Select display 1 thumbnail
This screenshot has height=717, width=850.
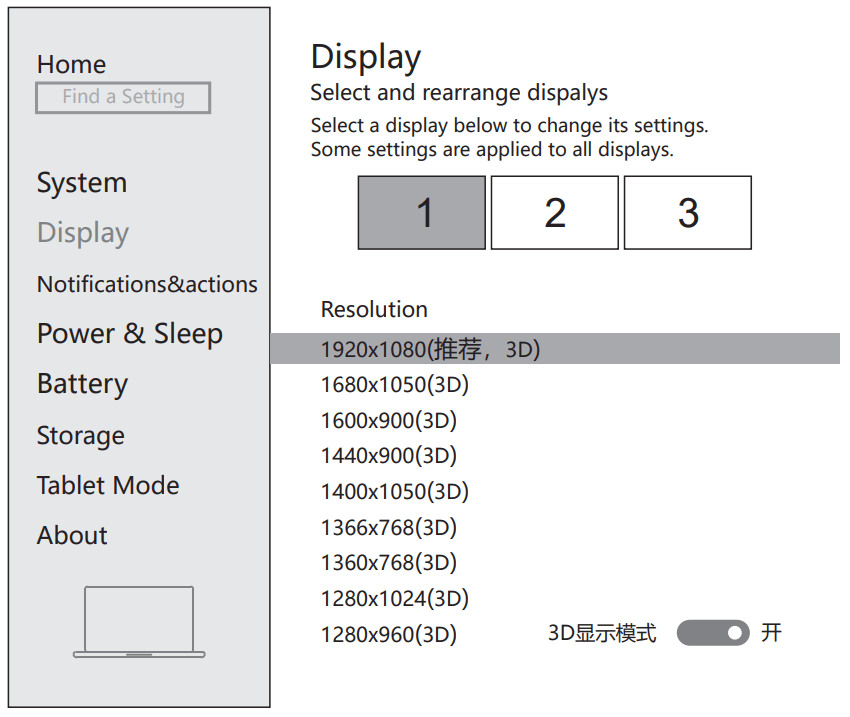click(422, 212)
